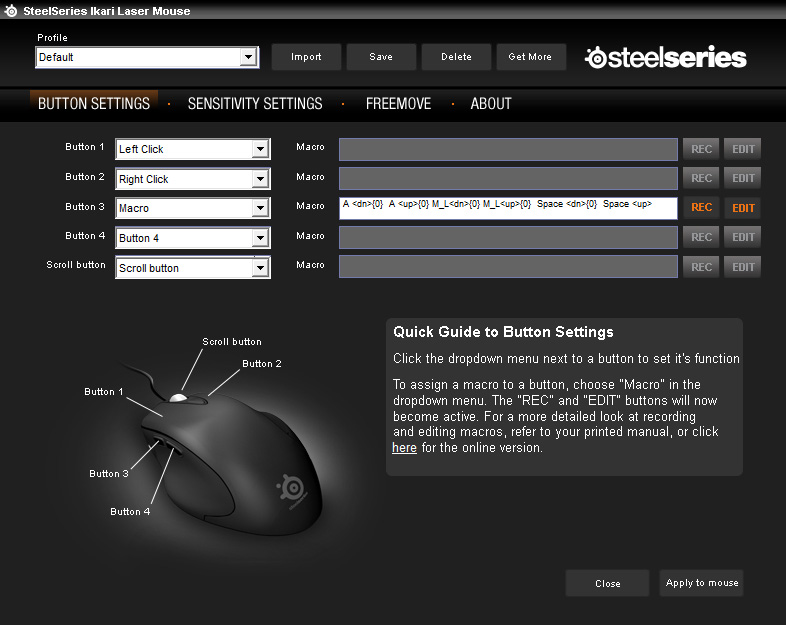This screenshot has height=625, width=786.
Task: Save the current profile
Action: 381,57
